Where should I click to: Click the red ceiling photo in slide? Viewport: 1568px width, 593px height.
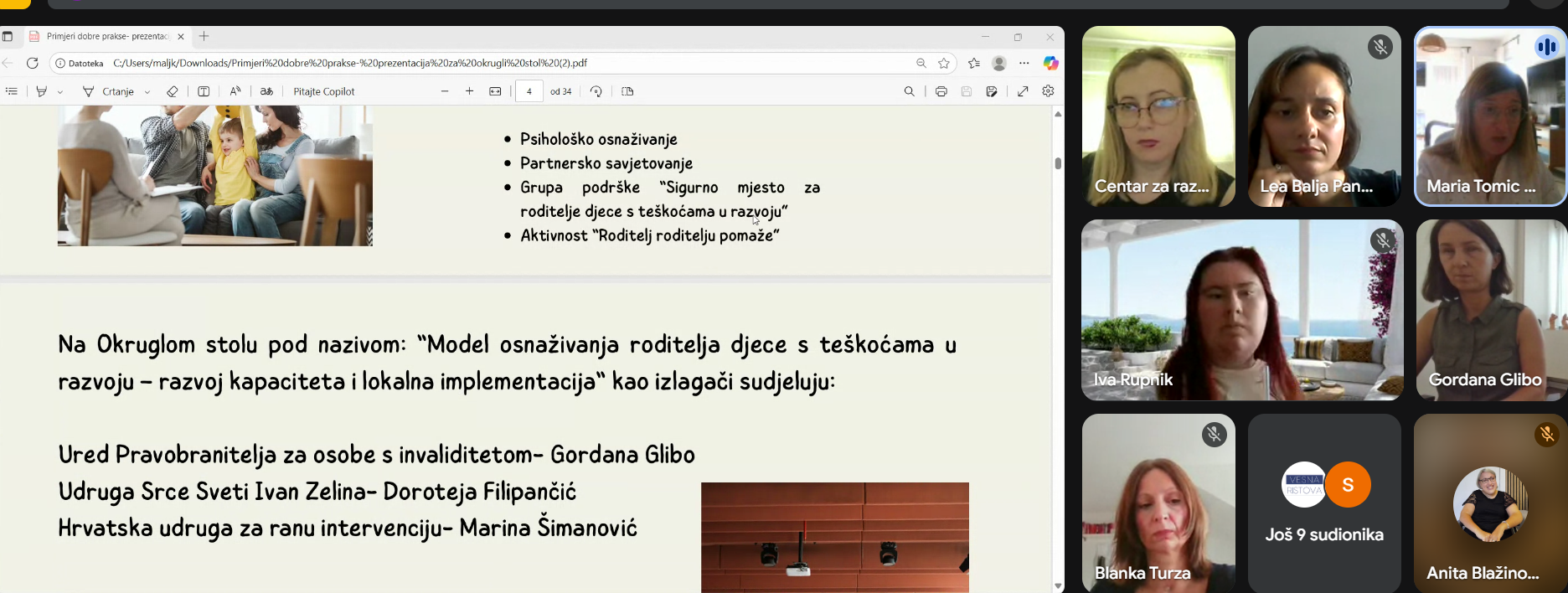(x=835, y=538)
